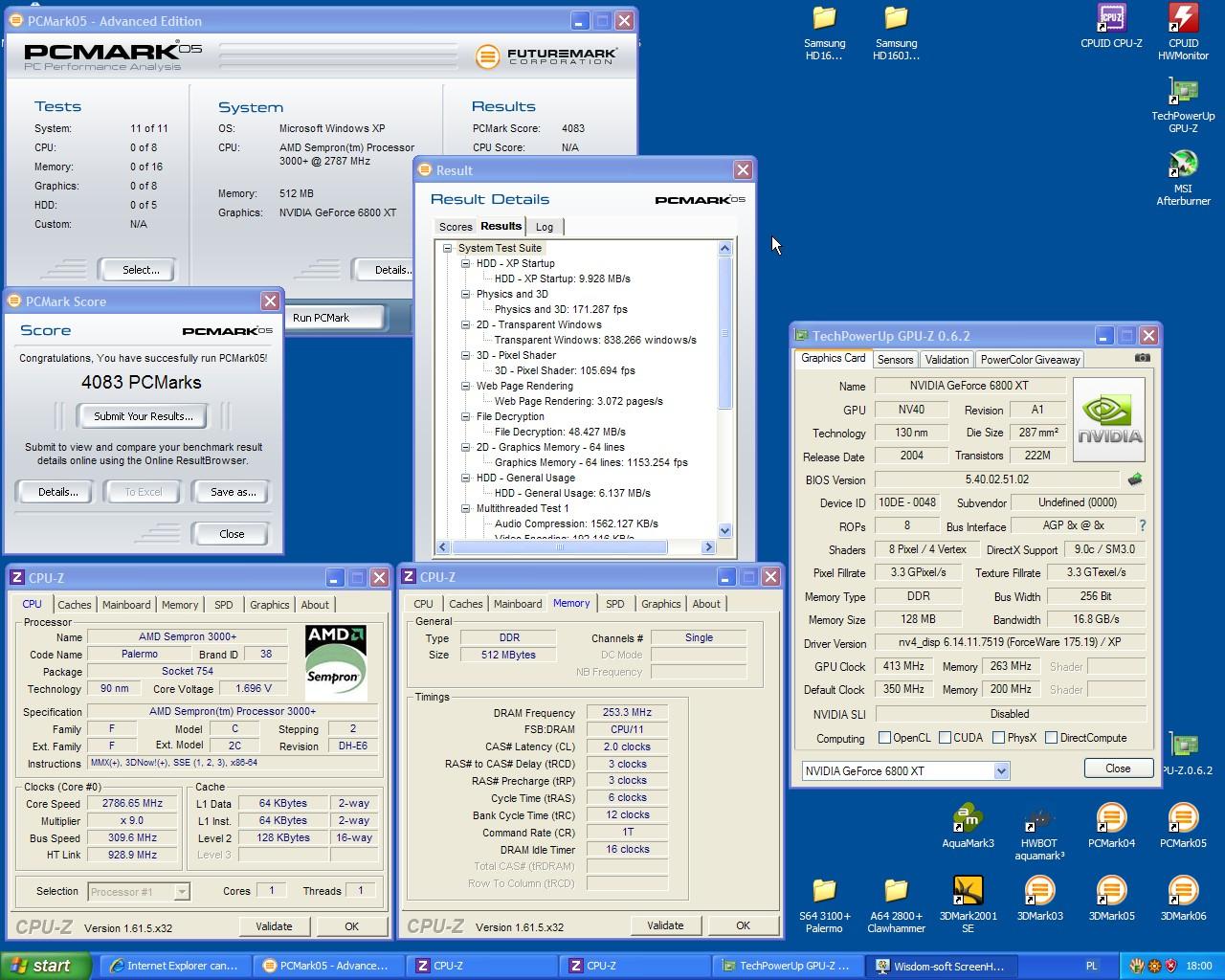Screen dimensions: 1225x980
Task: Open TechPowerUp GPU-Z desktop icon
Action: [x=1184, y=105]
